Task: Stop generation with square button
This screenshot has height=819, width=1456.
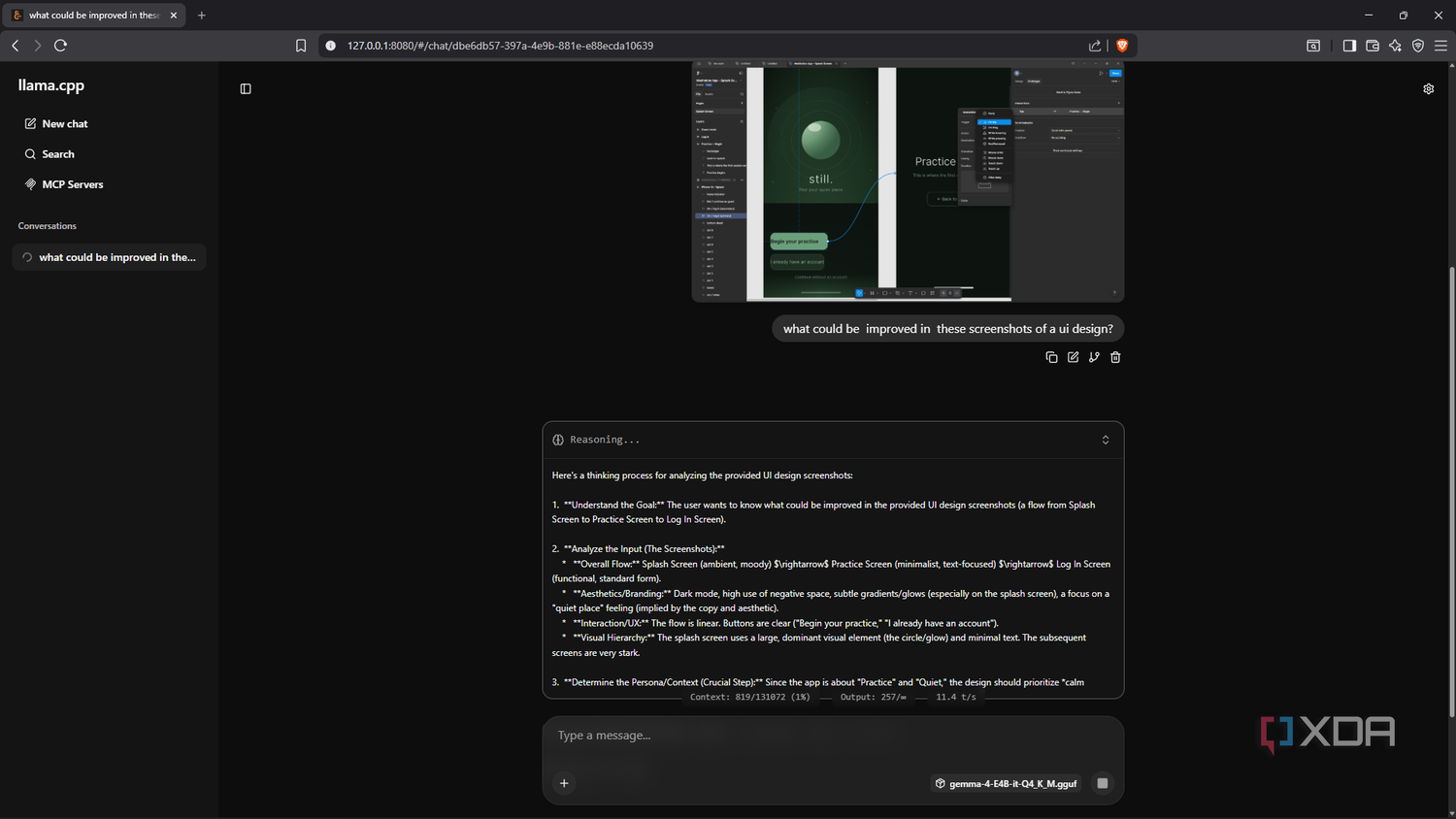Action: 1103,783
